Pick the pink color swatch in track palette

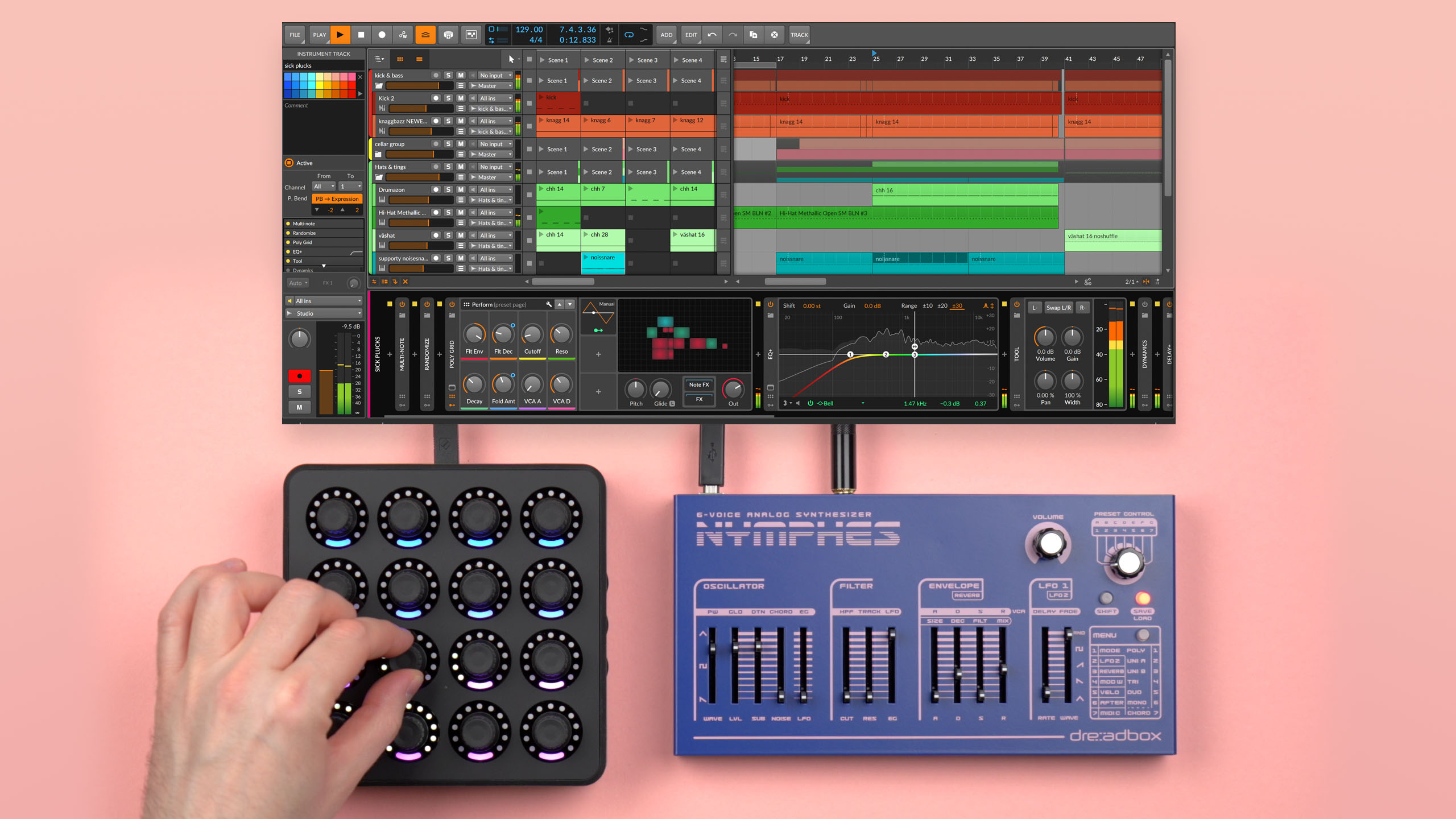(x=352, y=77)
